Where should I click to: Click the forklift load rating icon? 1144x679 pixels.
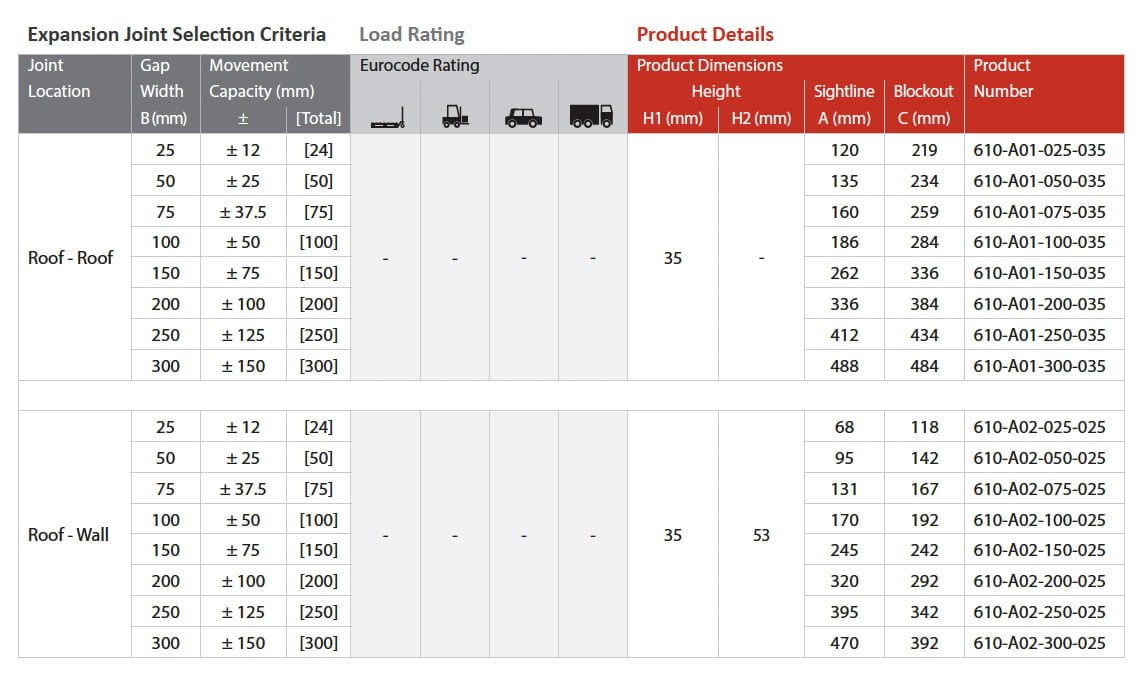[455, 117]
